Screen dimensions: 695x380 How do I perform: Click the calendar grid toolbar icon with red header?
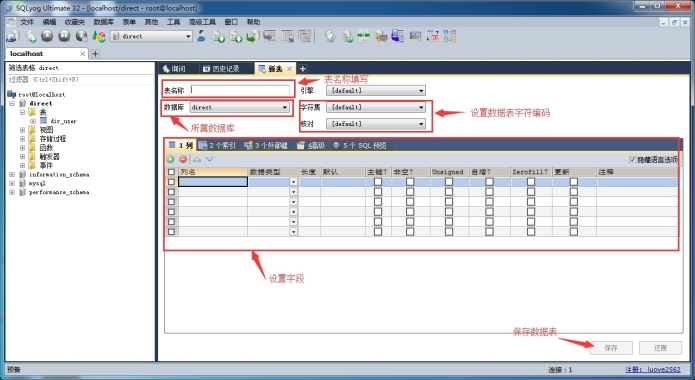point(433,36)
